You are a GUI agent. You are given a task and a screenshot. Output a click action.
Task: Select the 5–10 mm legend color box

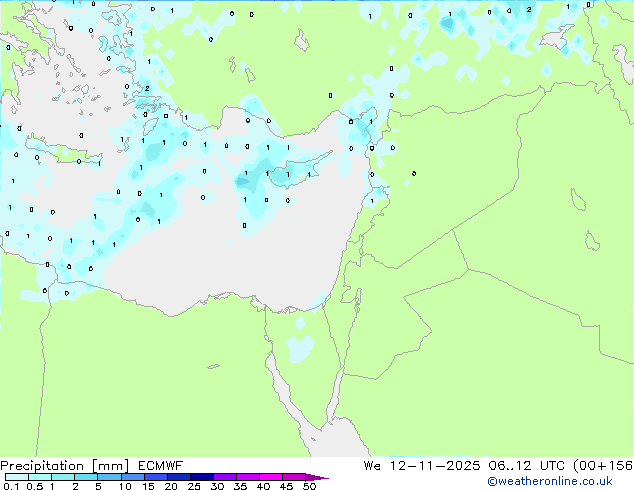coord(110,477)
